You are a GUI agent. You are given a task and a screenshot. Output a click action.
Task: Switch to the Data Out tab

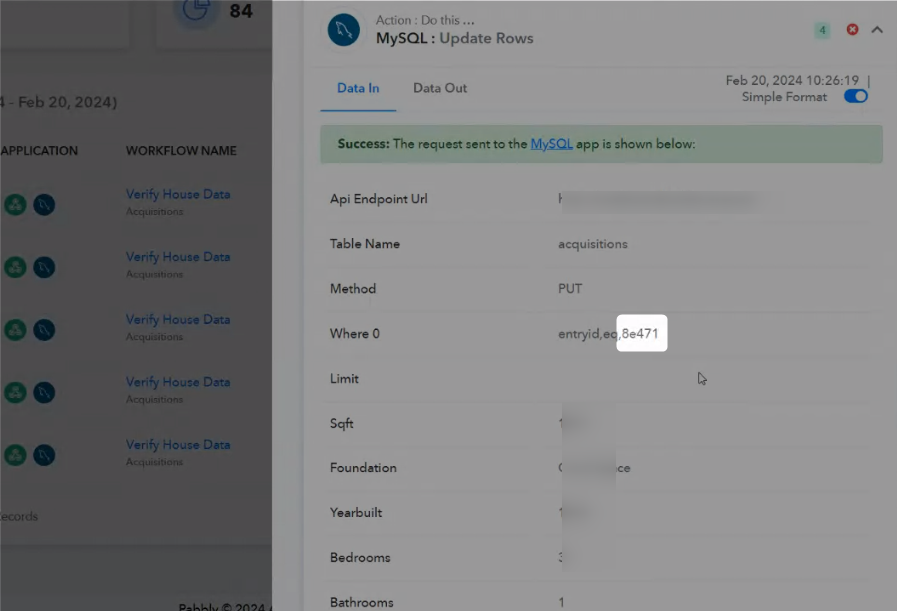point(440,88)
